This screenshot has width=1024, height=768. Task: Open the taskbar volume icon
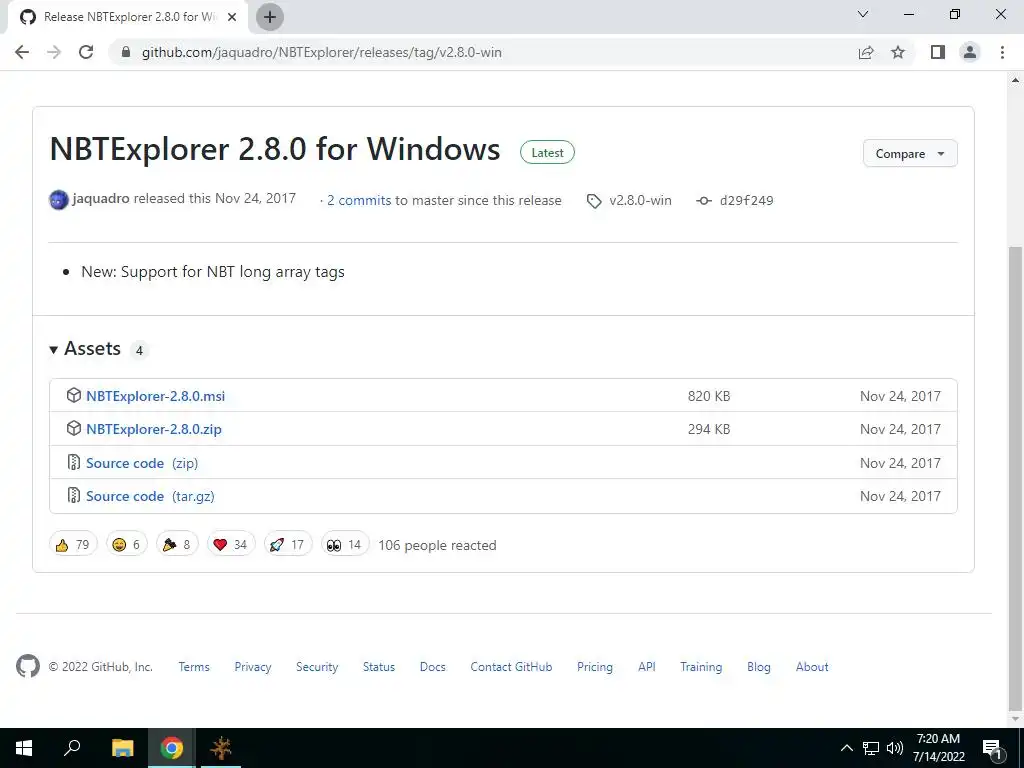[895, 748]
